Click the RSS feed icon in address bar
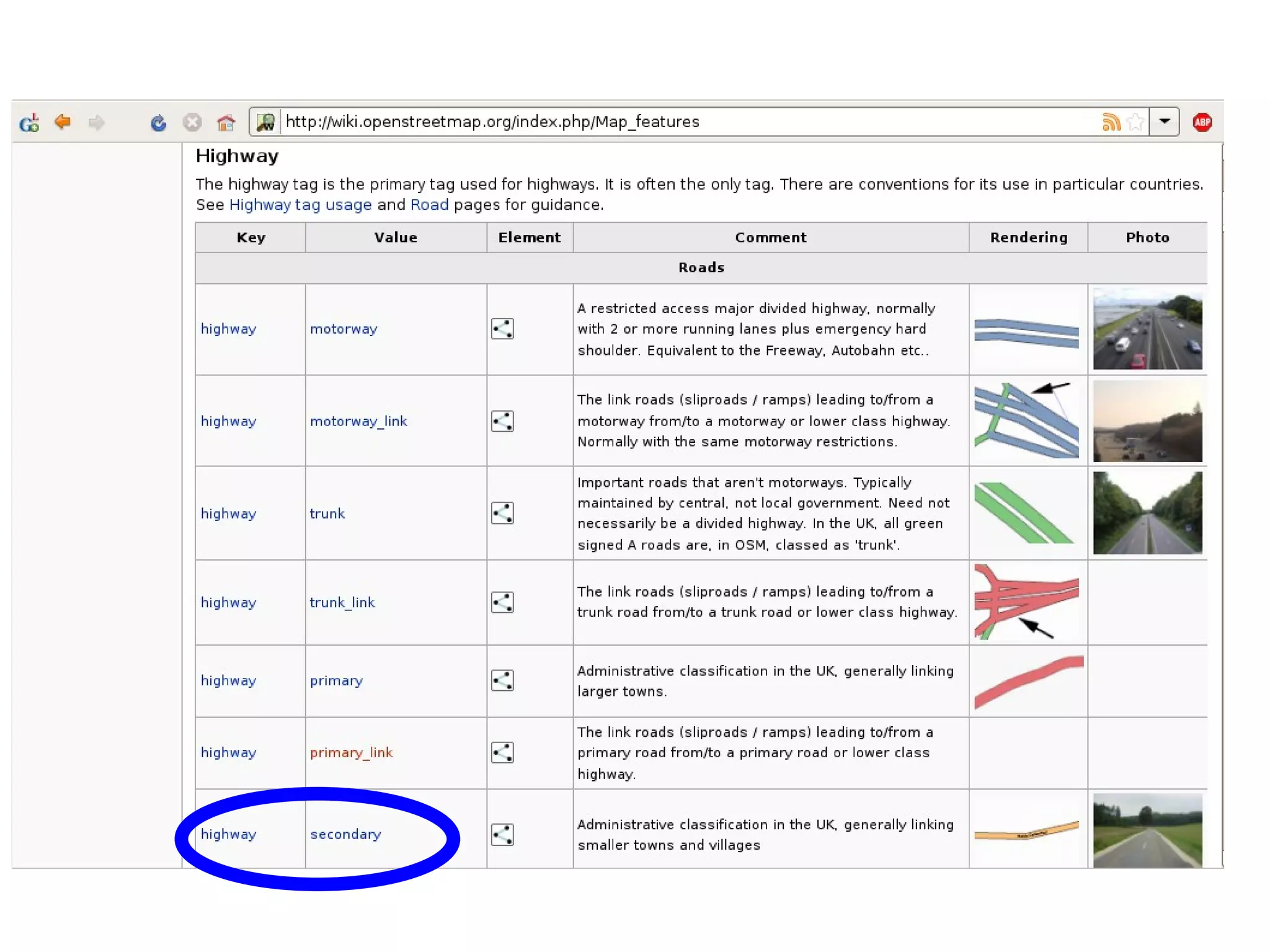Viewport: 1270px width, 952px height. pos(1111,122)
